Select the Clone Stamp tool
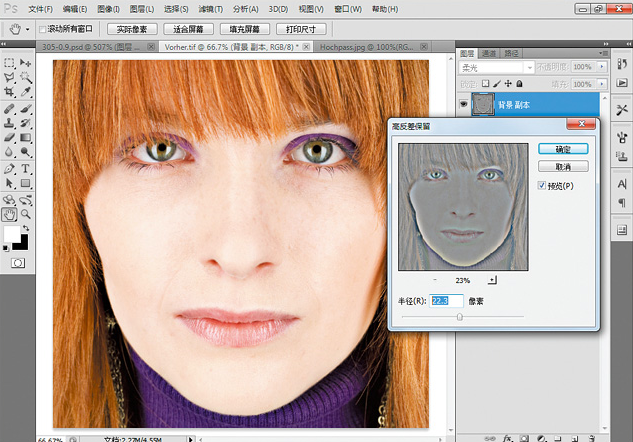Screen dimensions: 633x442 click(x=9, y=123)
